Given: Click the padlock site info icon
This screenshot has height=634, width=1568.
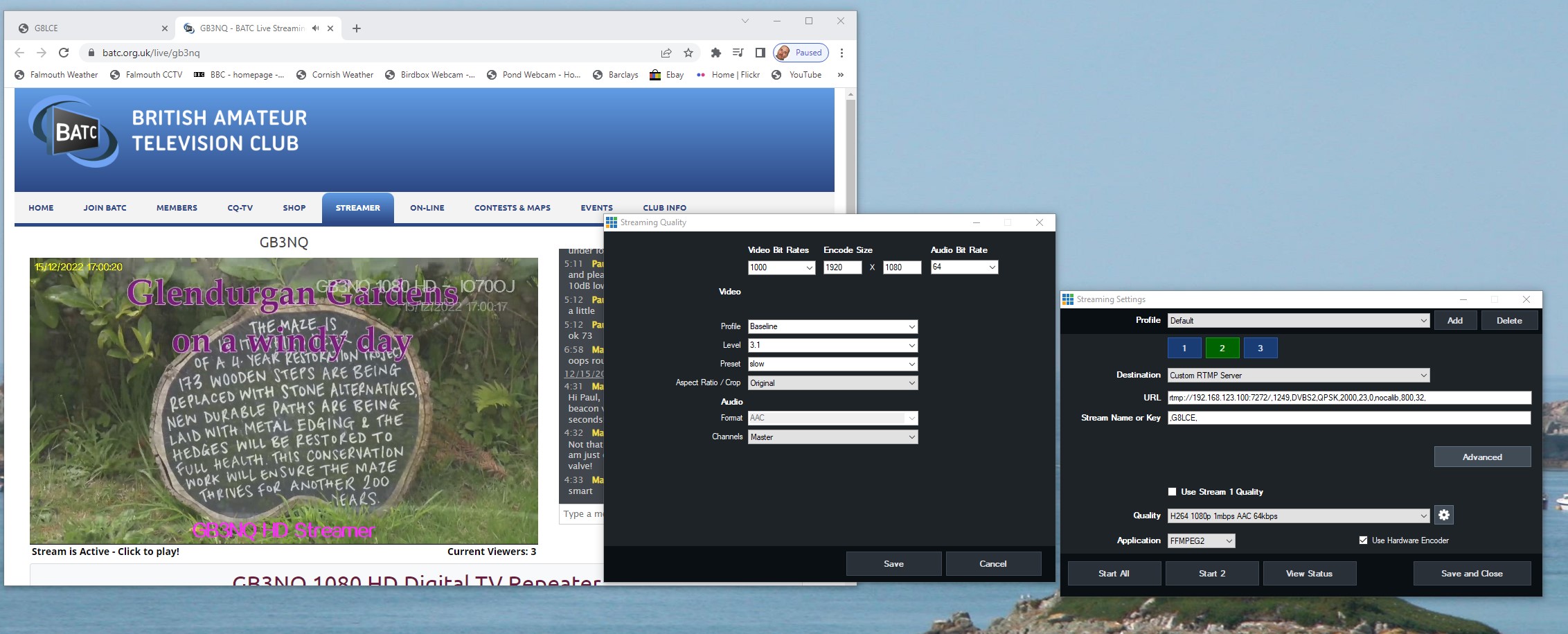Looking at the screenshot, I should [x=91, y=53].
